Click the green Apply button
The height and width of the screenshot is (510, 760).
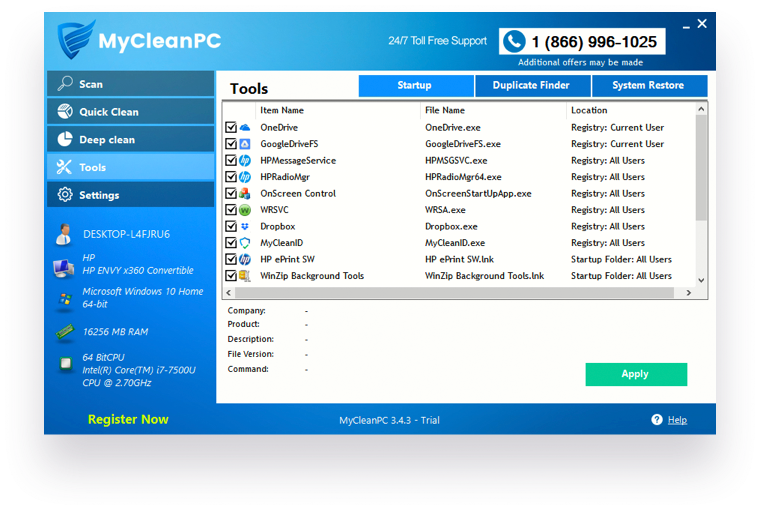636,374
